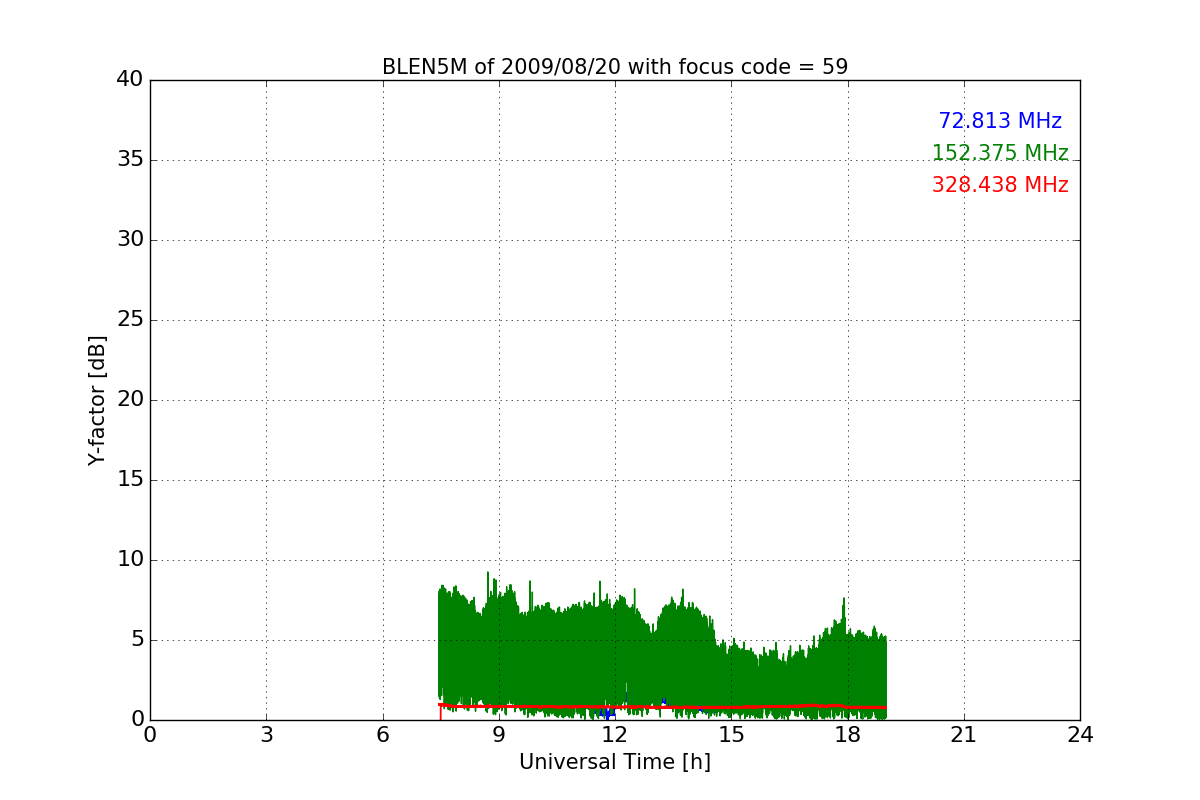Click y-axis tick label '35'

(130, 160)
